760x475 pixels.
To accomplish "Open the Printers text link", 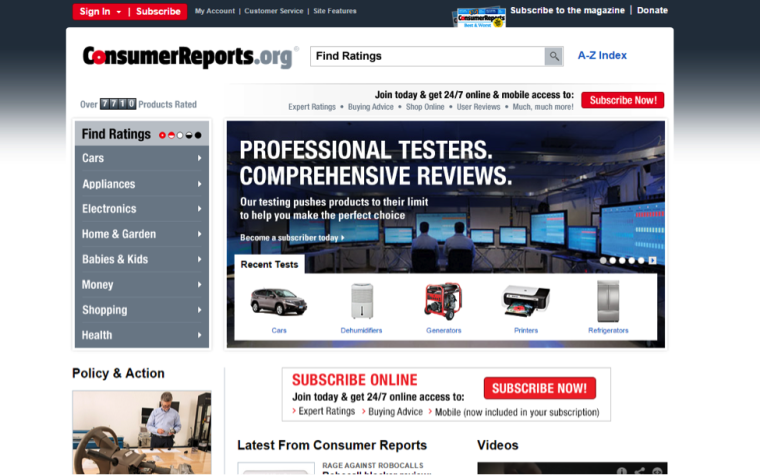I will click(x=526, y=331).
